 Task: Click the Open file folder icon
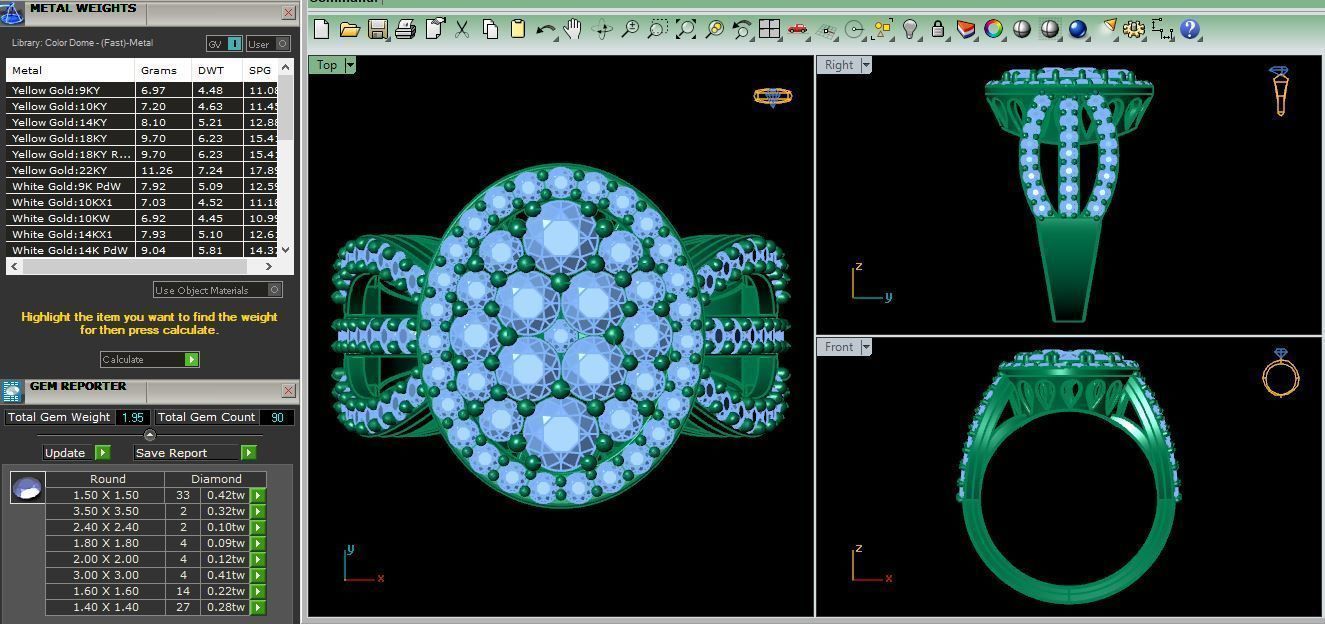[349, 29]
